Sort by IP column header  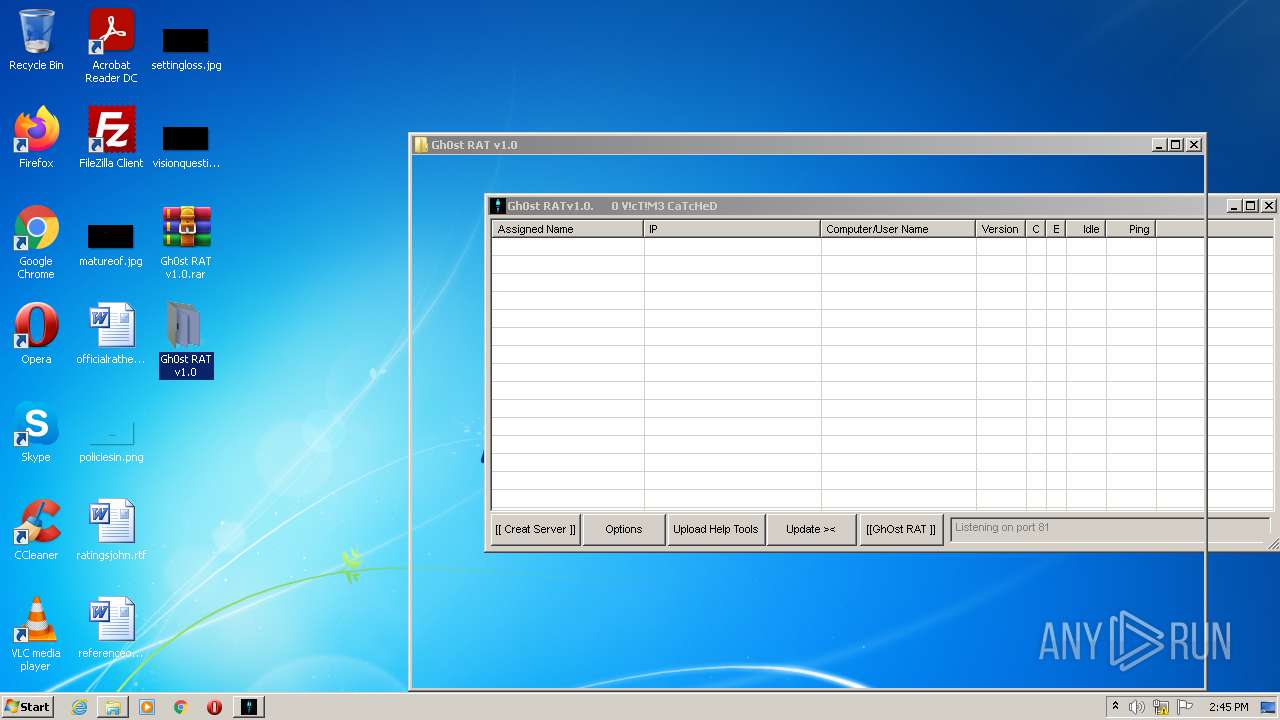(x=732, y=229)
